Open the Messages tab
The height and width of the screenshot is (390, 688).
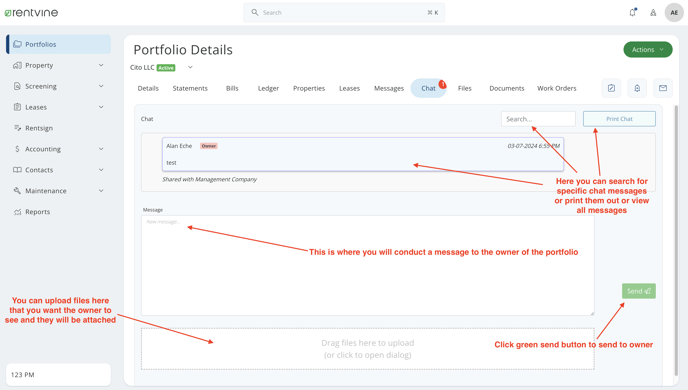[389, 88]
